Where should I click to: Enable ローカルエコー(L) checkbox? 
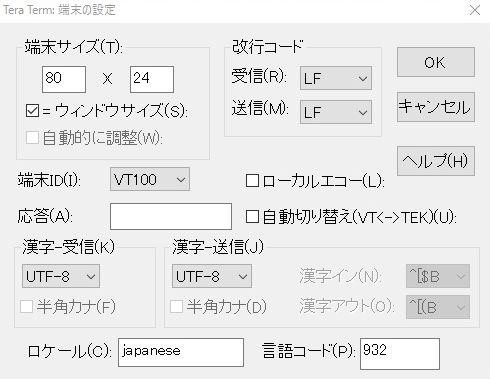(252, 181)
